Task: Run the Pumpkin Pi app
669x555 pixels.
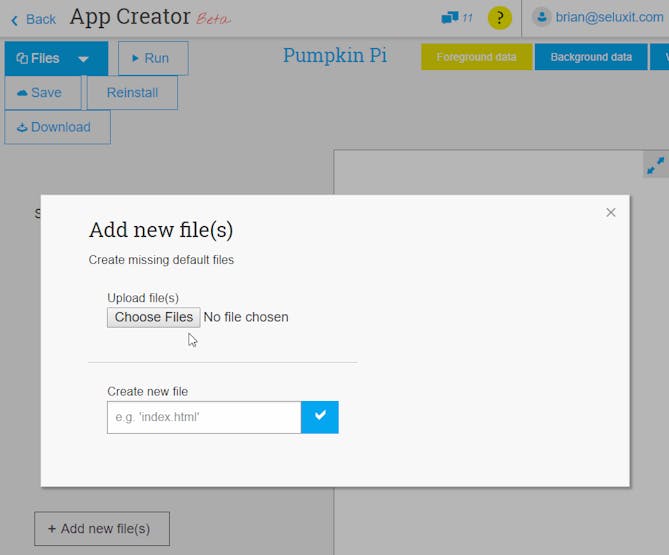Action: 153,58
